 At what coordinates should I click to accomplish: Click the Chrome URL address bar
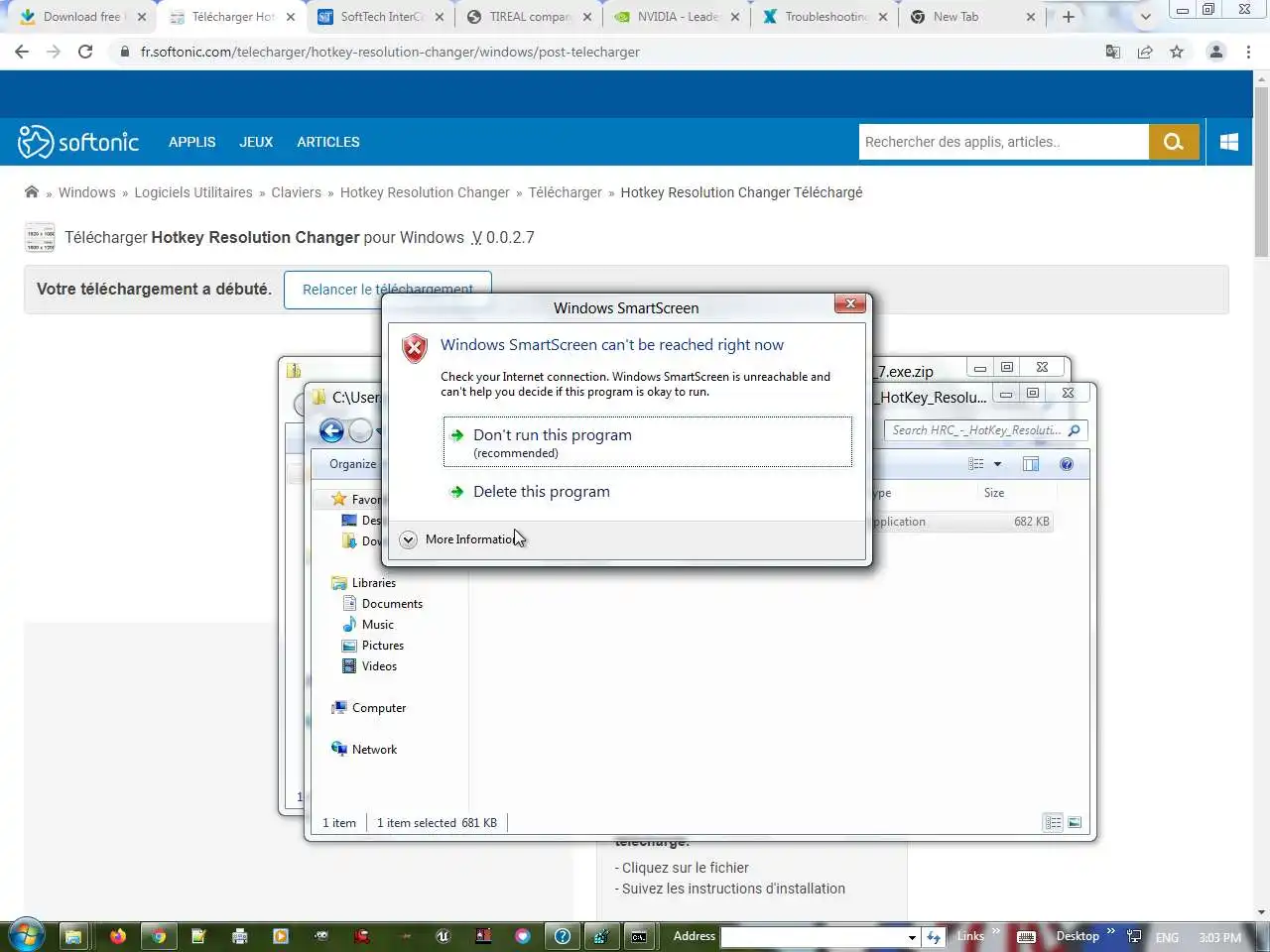605,52
